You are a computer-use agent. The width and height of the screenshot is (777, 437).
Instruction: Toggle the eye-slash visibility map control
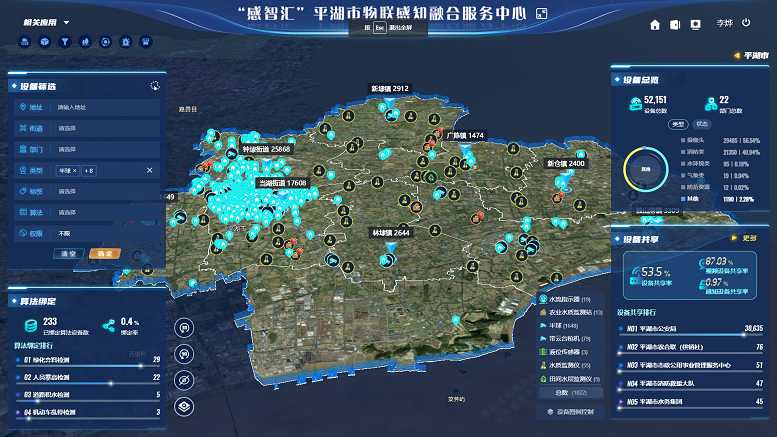click(184, 380)
